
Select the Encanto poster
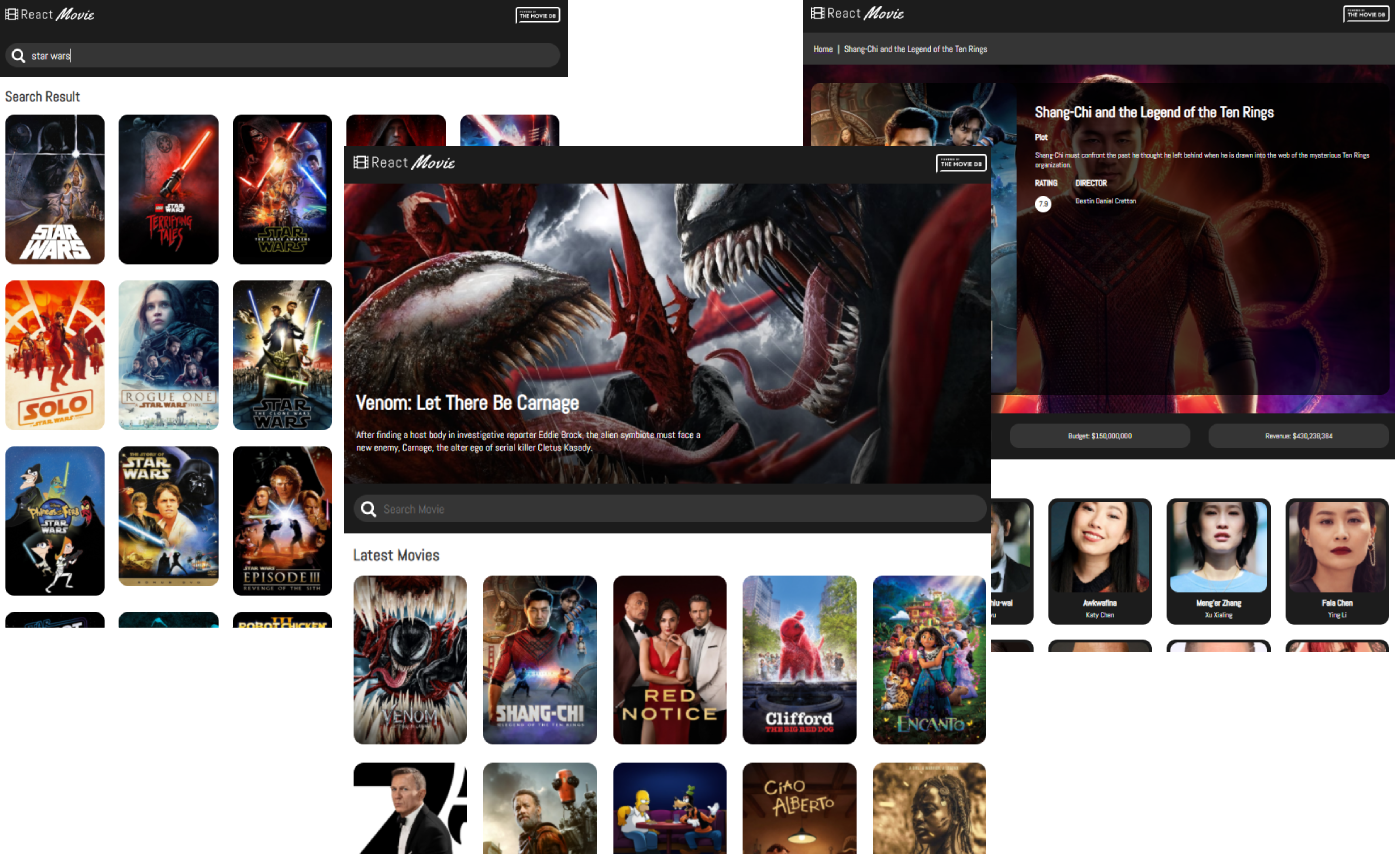coord(929,660)
